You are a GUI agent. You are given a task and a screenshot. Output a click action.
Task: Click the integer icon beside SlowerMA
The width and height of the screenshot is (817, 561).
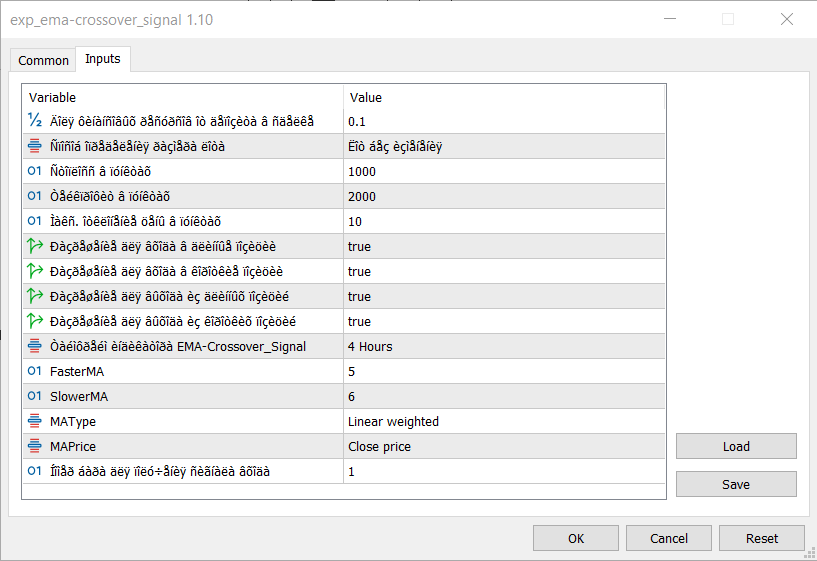click(x=34, y=396)
